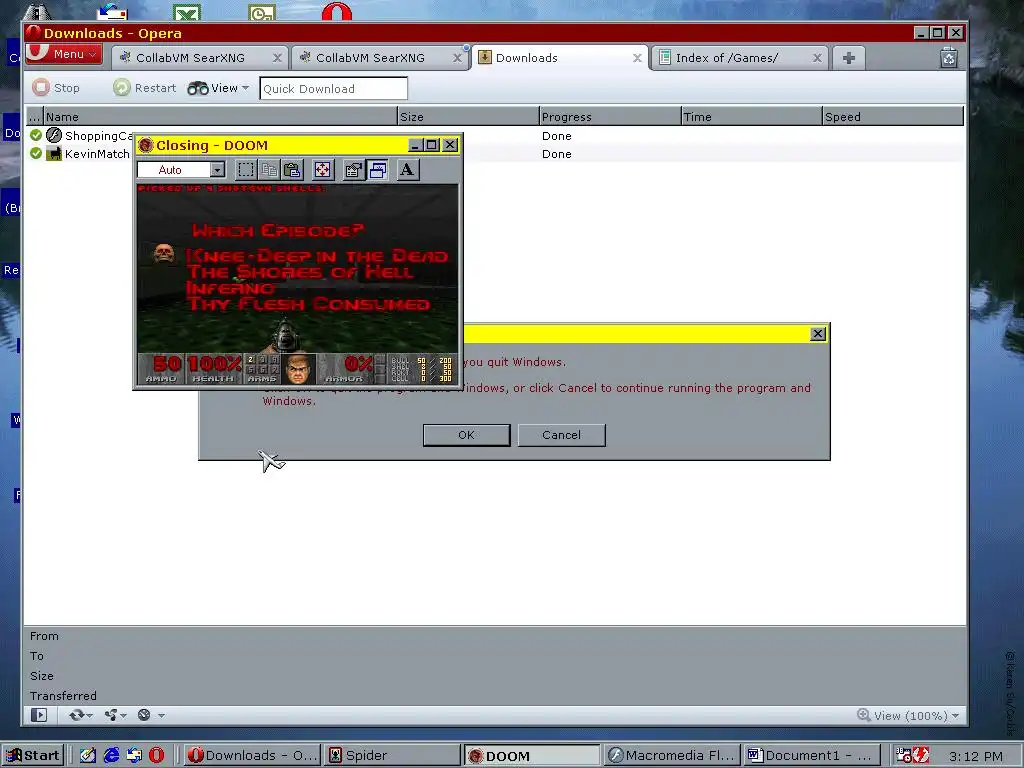Screen dimensions: 1024x768
Task: Click the Mark selection icon in DOOM toolbar
Action: point(246,170)
